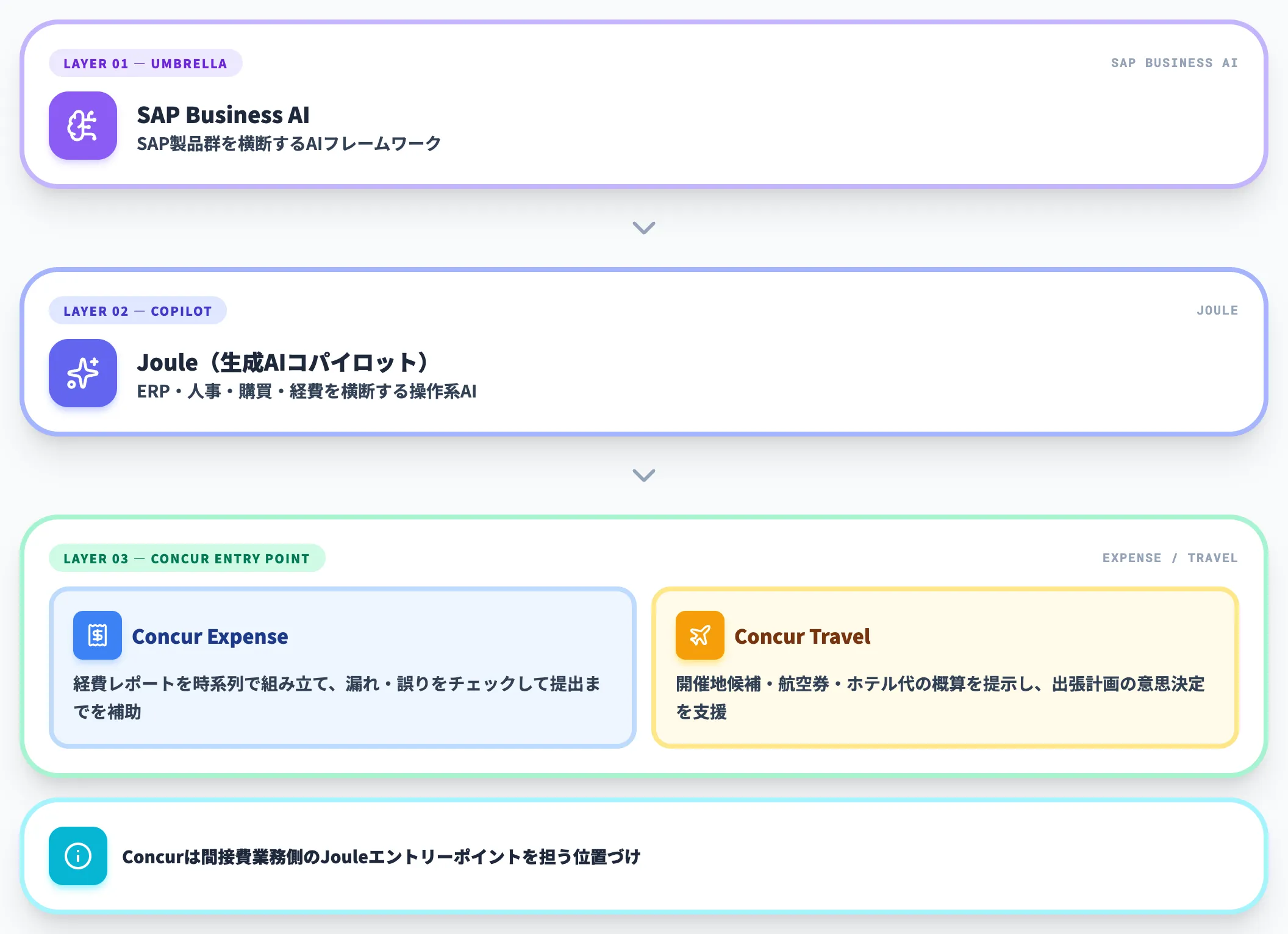Screen dimensions: 1288x934
Task: Select the LAYER 02 — COPILOT badge
Action: click(138, 311)
